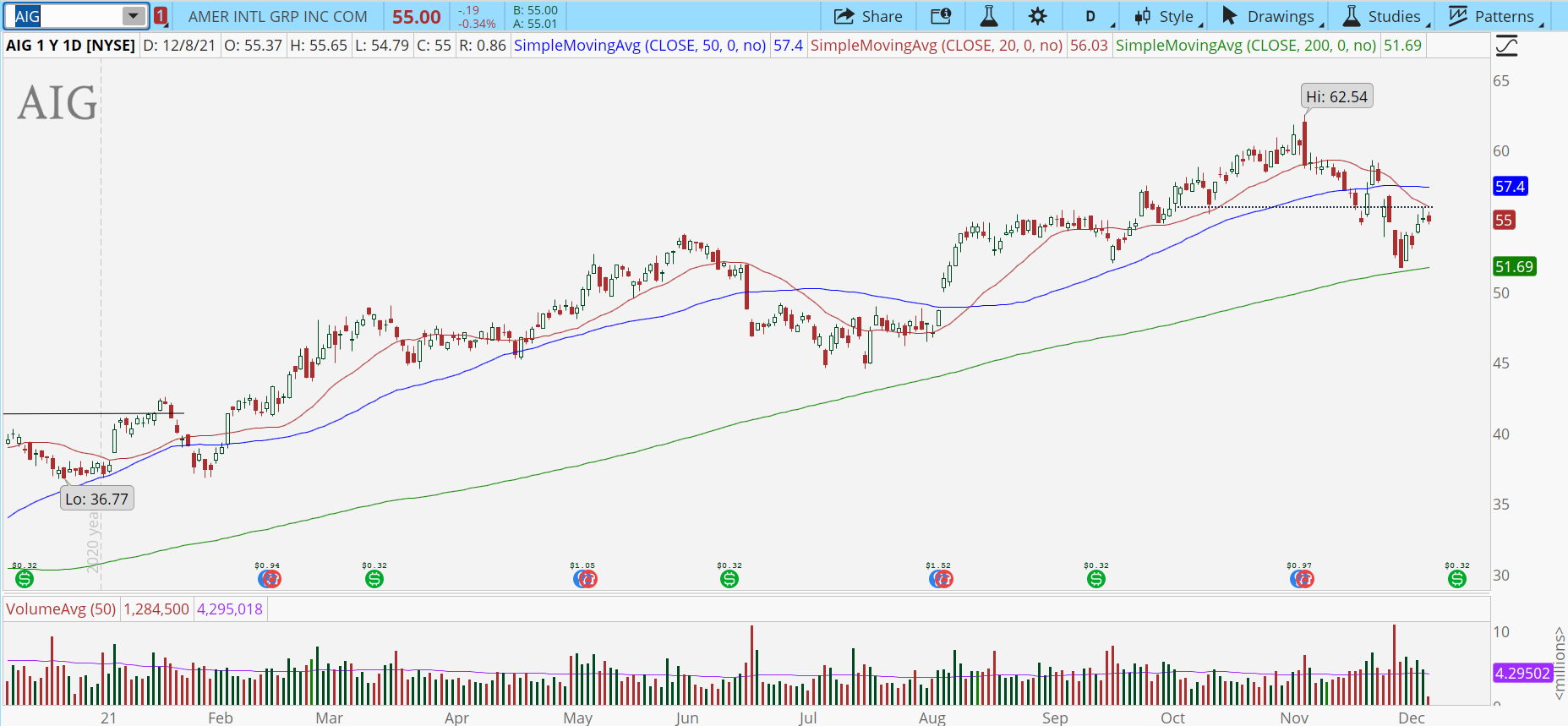
Task: Open chart settings gear icon
Action: (1038, 16)
